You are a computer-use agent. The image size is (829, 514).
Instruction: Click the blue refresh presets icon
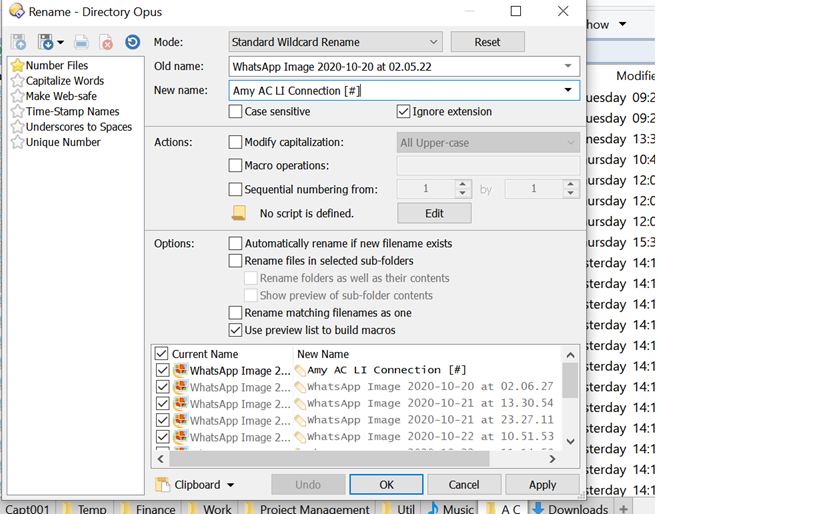pos(132,42)
